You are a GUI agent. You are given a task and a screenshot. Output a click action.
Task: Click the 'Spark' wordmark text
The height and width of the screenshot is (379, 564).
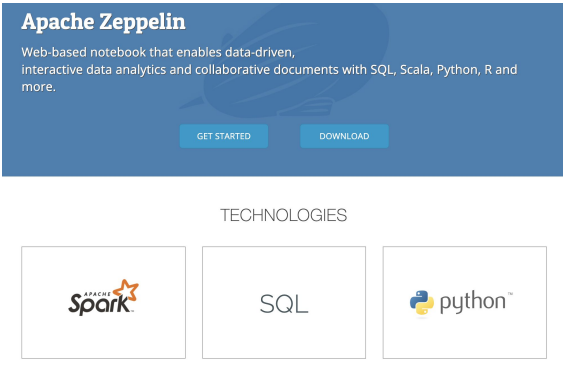100,304
